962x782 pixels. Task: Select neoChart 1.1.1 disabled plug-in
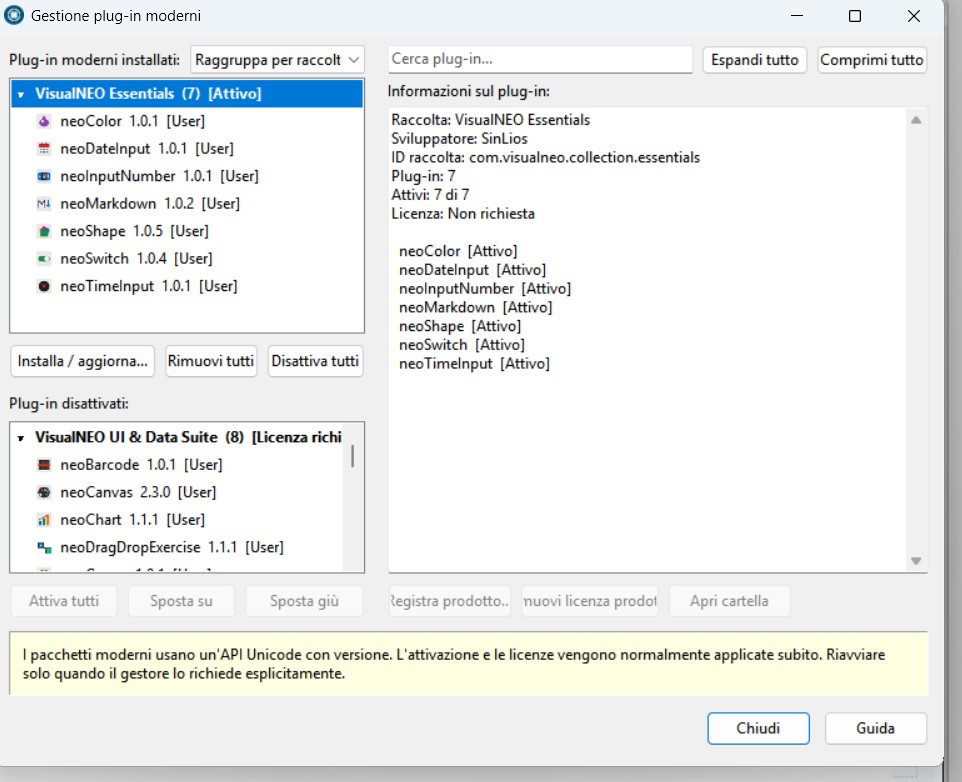(x=133, y=519)
